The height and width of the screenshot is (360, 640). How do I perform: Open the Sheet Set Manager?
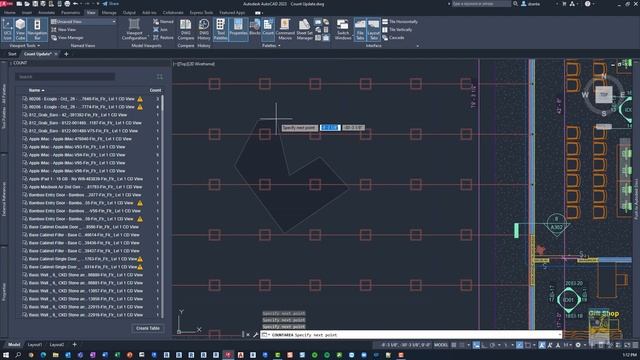tap(304, 30)
